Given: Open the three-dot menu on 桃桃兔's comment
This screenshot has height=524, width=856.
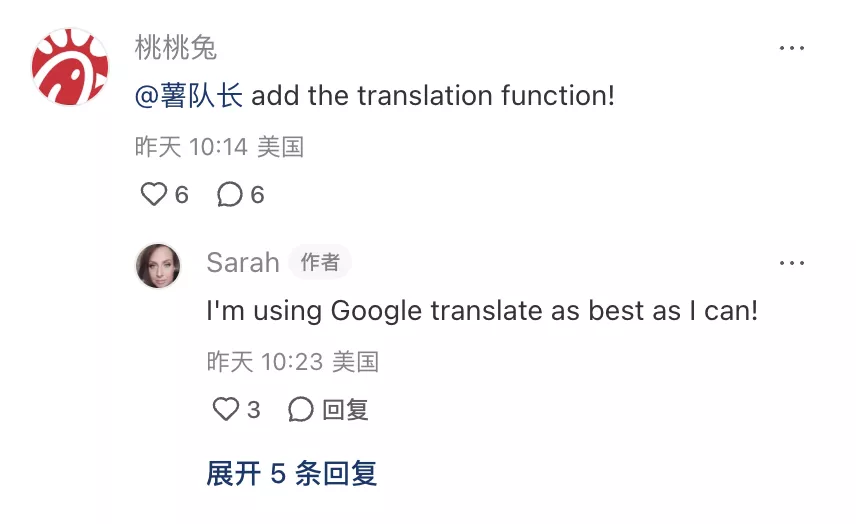Looking at the screenshot, I should pyautogui.click(x=792, y=48).
